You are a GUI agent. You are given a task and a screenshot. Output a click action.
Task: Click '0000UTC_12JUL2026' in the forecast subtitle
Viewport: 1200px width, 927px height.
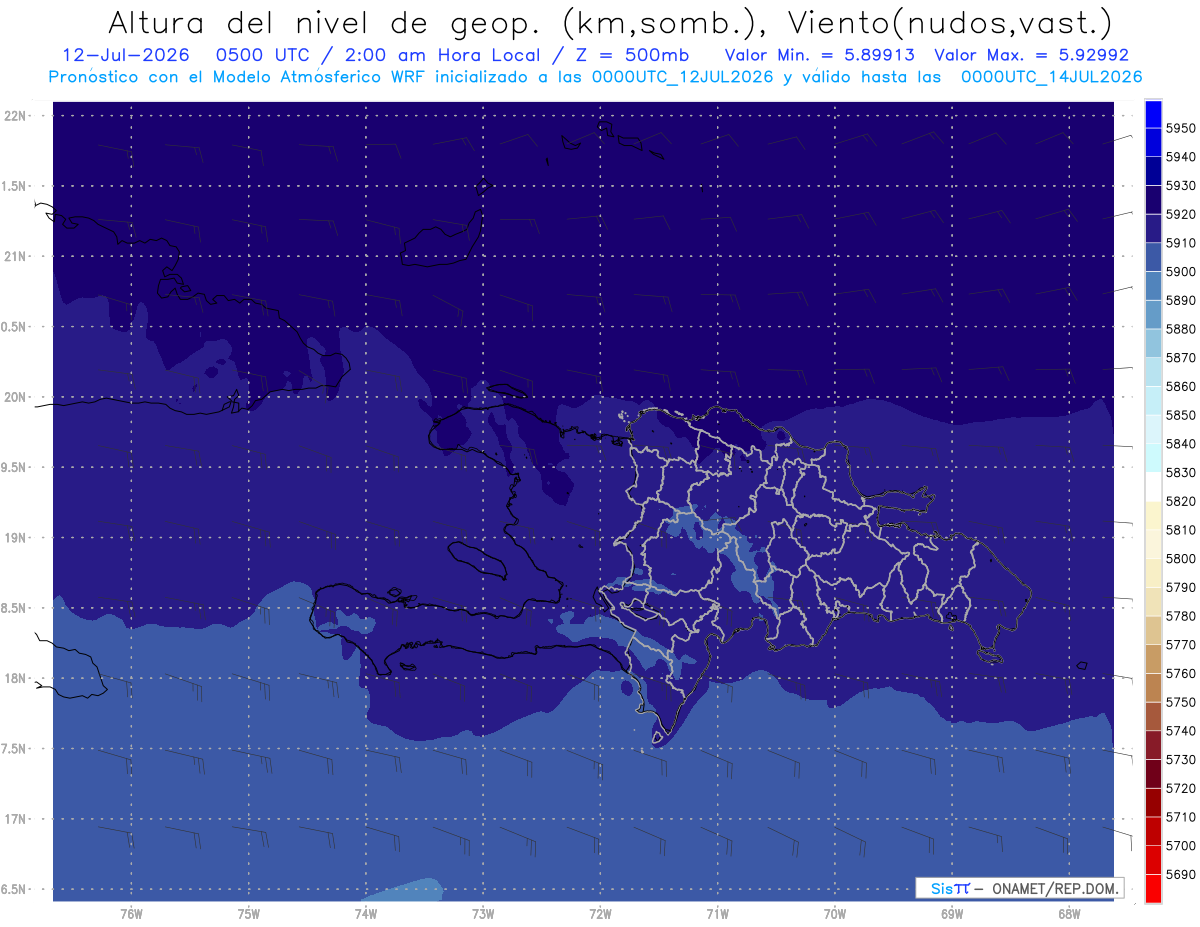(683, 77)
